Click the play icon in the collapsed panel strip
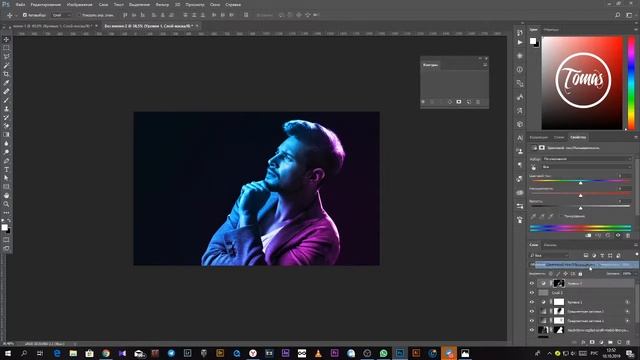Viewport: 640px width, 360px height. tap(520, 42)
